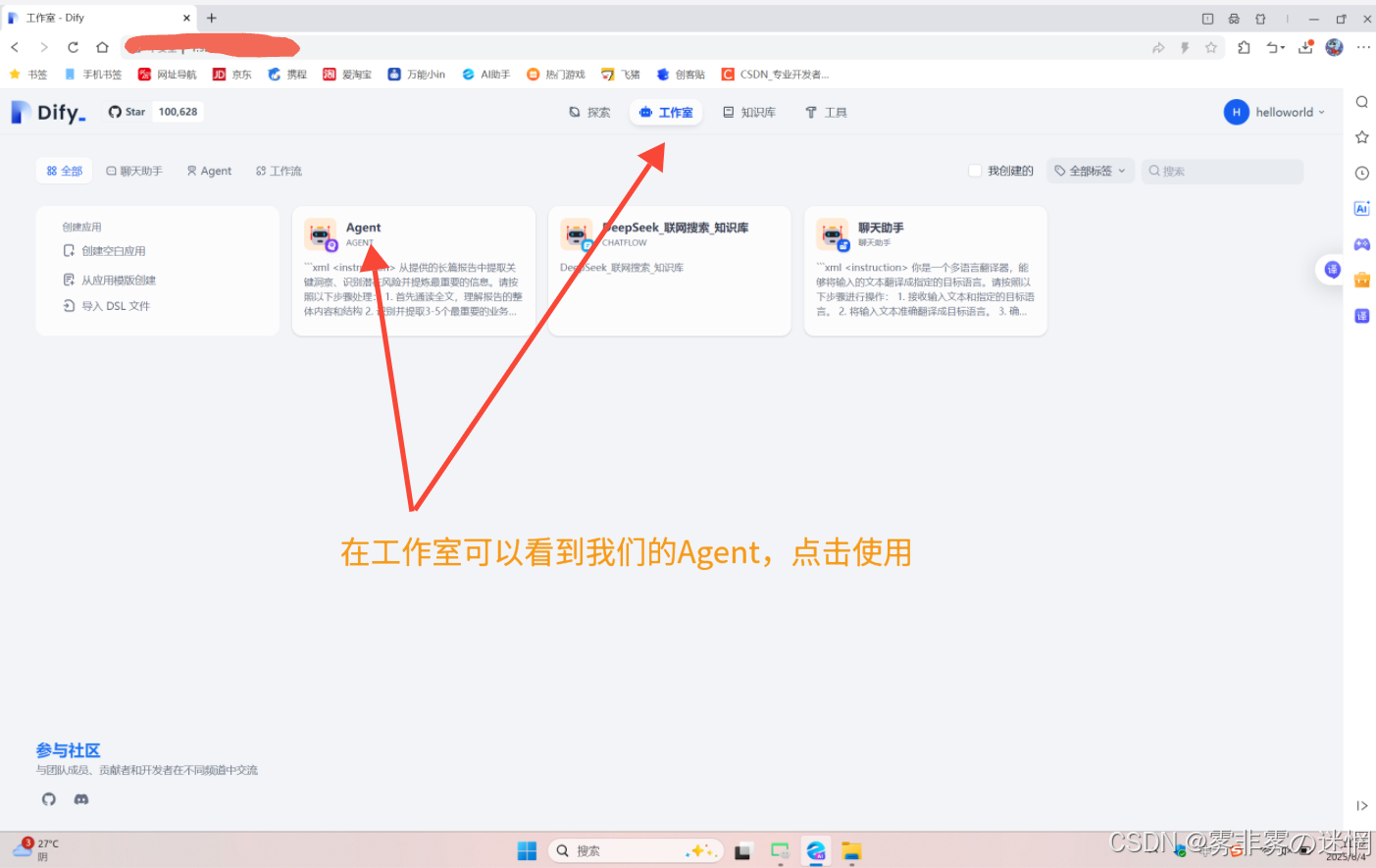Open the CSDN_专业开发者 bookmark

pyautogui.click(x=776, y=75)
